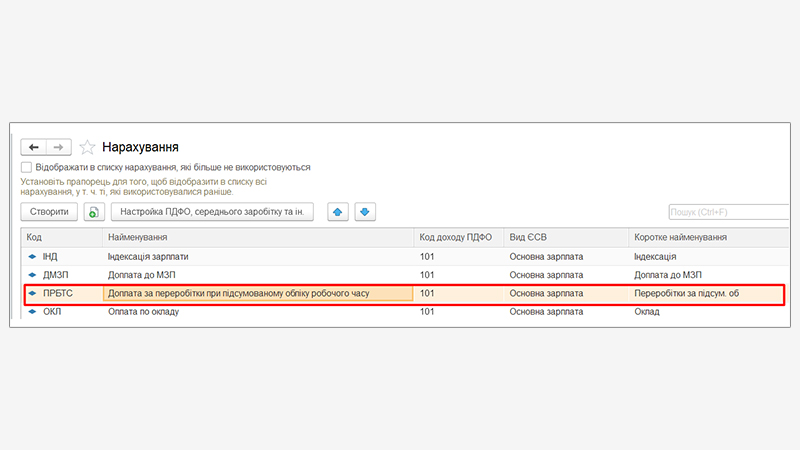This screenshot has height=450, width=800.
Task: Move item up with blue arrow
Action: [x=338, y=212]
